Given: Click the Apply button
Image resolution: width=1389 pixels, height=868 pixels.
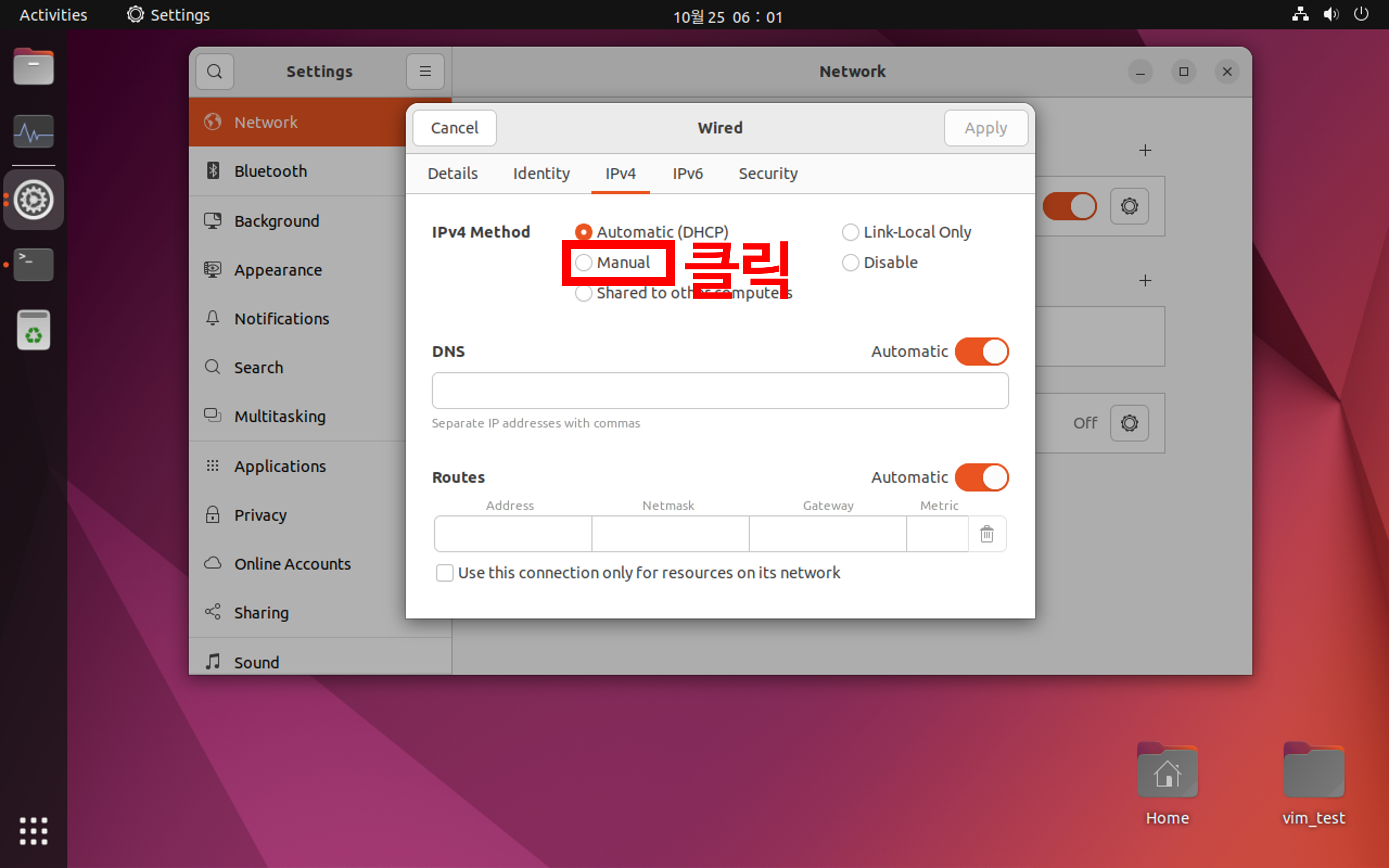Looking at the screenshot, I should [985, 128].
